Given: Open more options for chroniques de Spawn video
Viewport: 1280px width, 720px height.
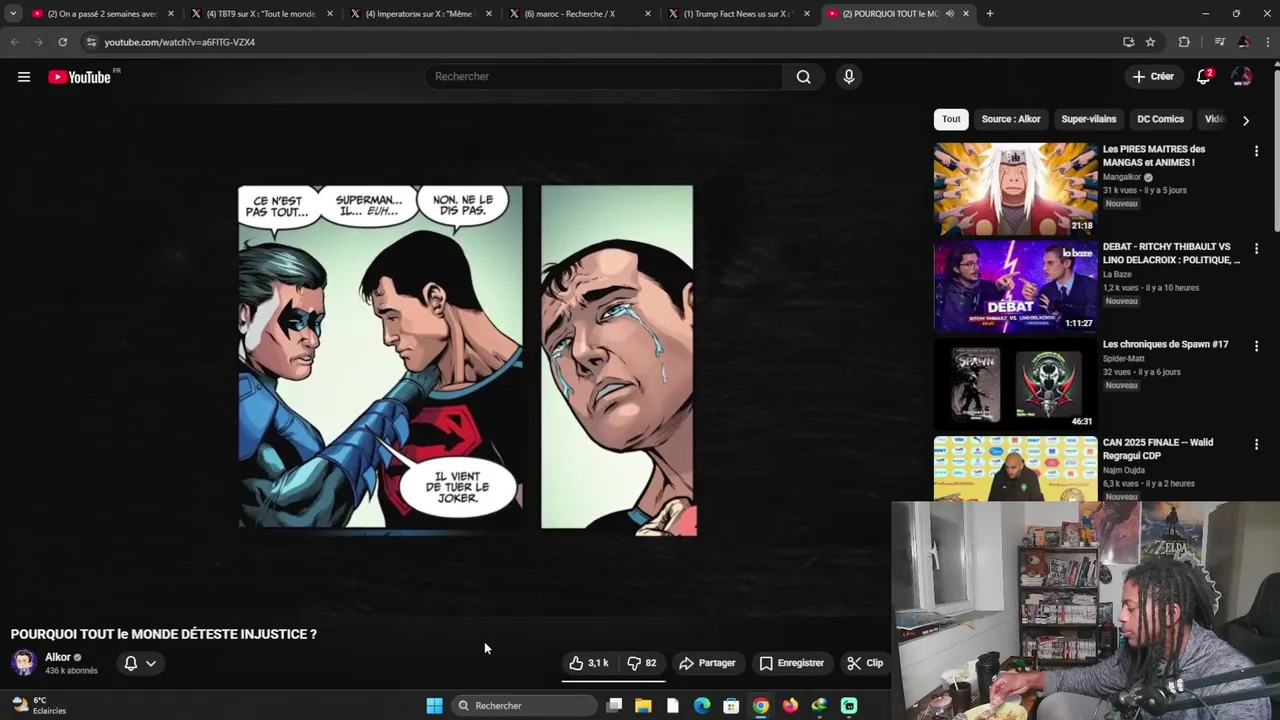Looking at the screenshot, I should [1256, 346].
